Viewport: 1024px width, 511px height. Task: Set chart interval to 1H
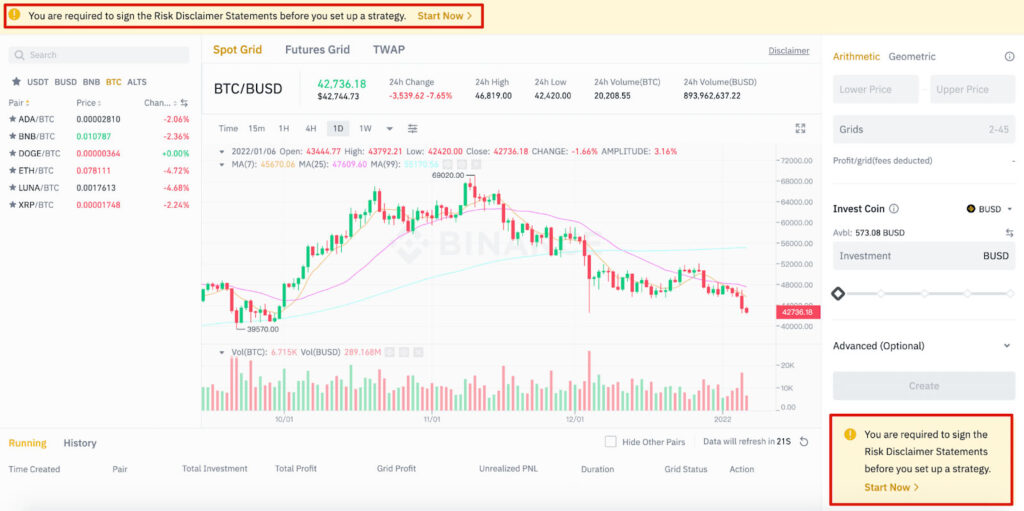[284, 128]
